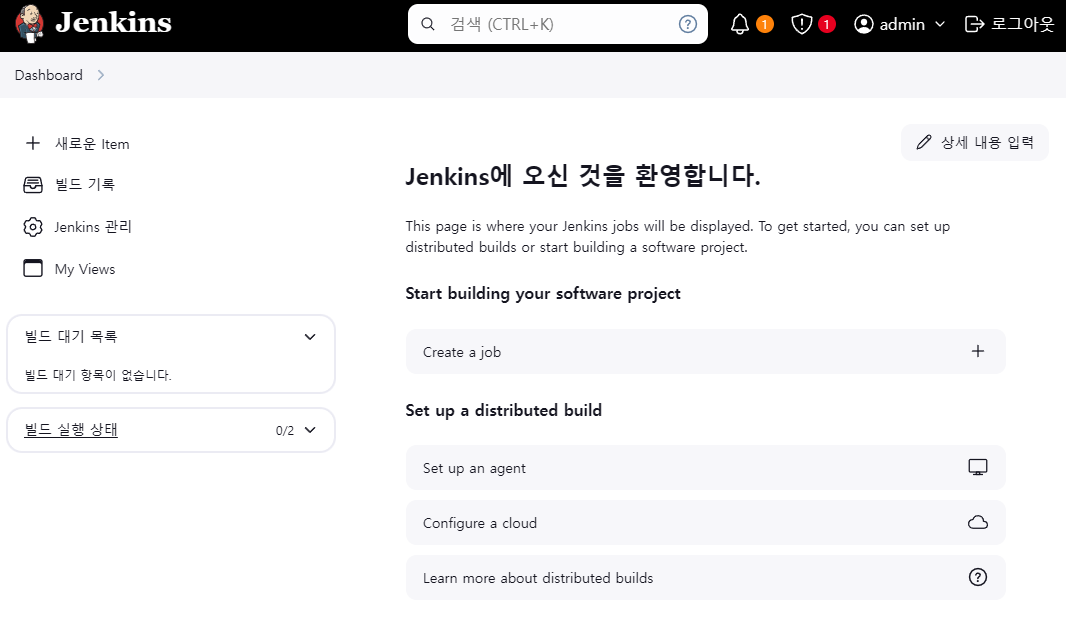The image size is (1066, 636).
Task: Open search help question mark icon
Action: click(688, 24)
